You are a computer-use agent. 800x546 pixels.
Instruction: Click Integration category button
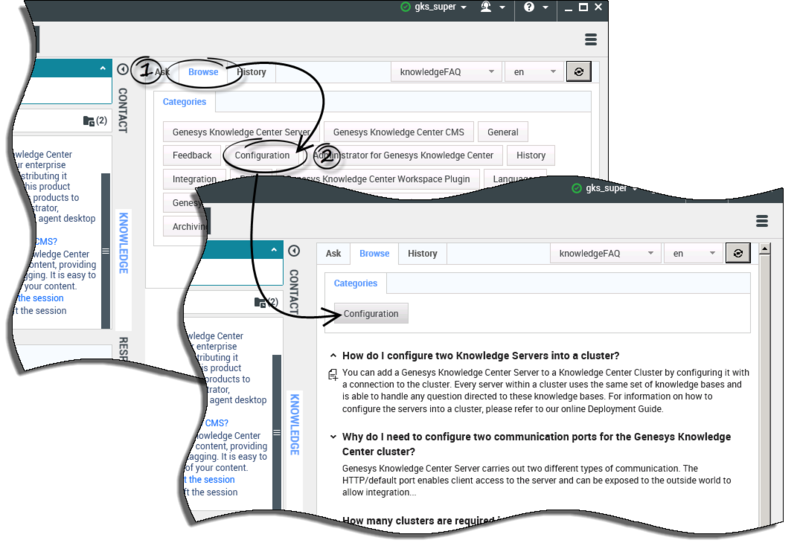click(x=194, y=179)
